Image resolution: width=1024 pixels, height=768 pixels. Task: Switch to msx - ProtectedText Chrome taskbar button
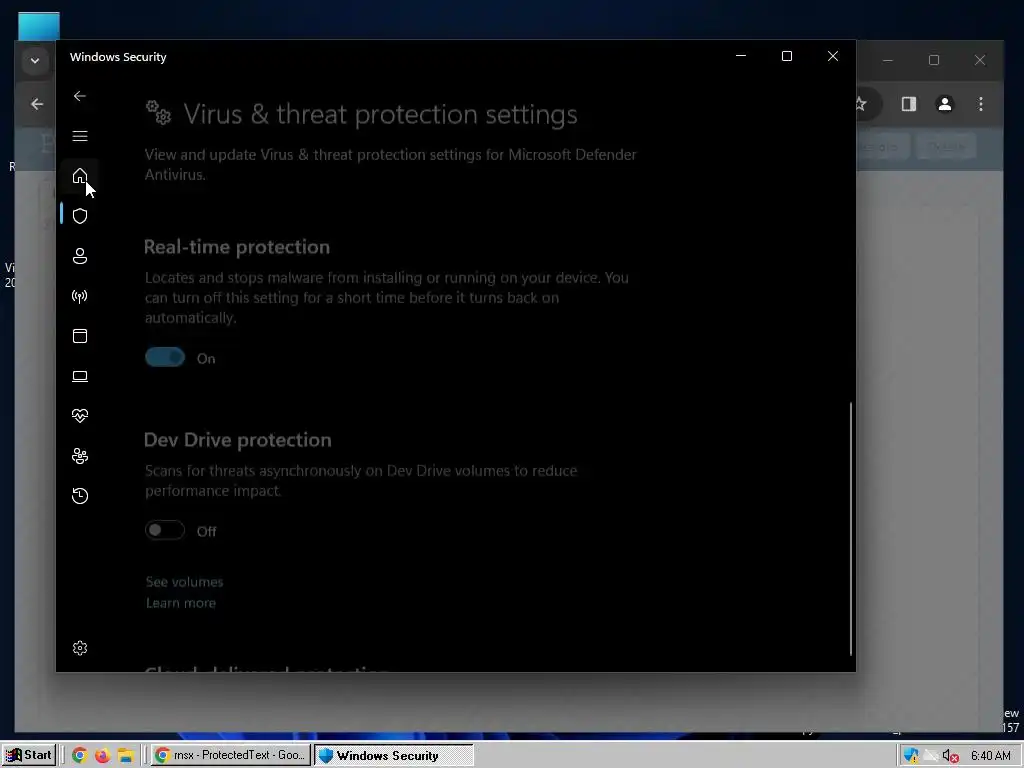pos(231,755)
